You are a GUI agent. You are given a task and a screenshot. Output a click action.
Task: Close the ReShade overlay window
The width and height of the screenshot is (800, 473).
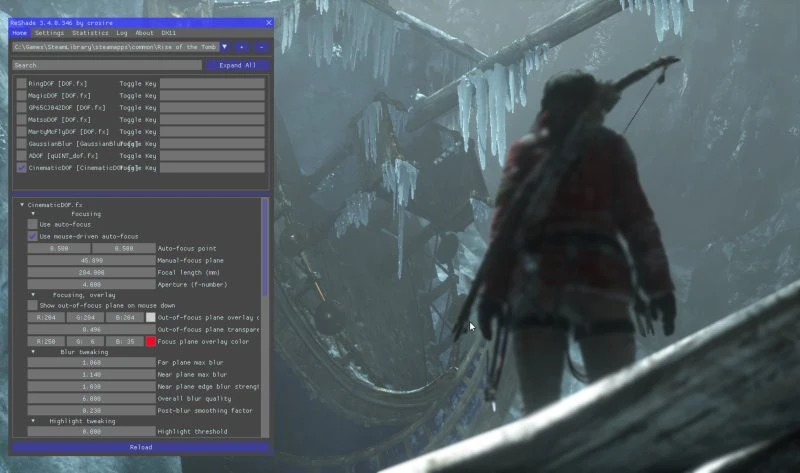(x=268, y=22)
